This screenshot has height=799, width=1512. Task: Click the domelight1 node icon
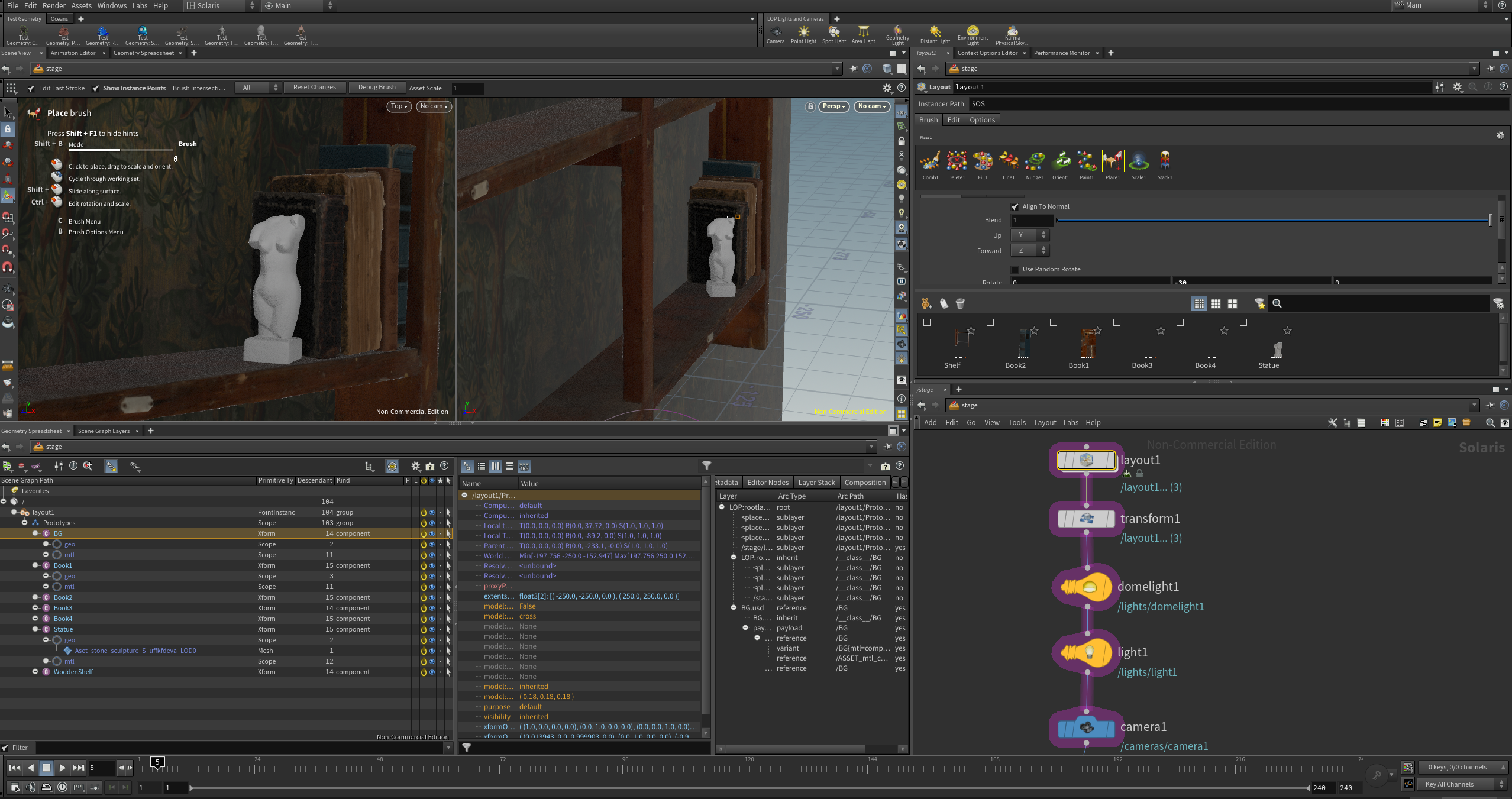point(1087,587)
